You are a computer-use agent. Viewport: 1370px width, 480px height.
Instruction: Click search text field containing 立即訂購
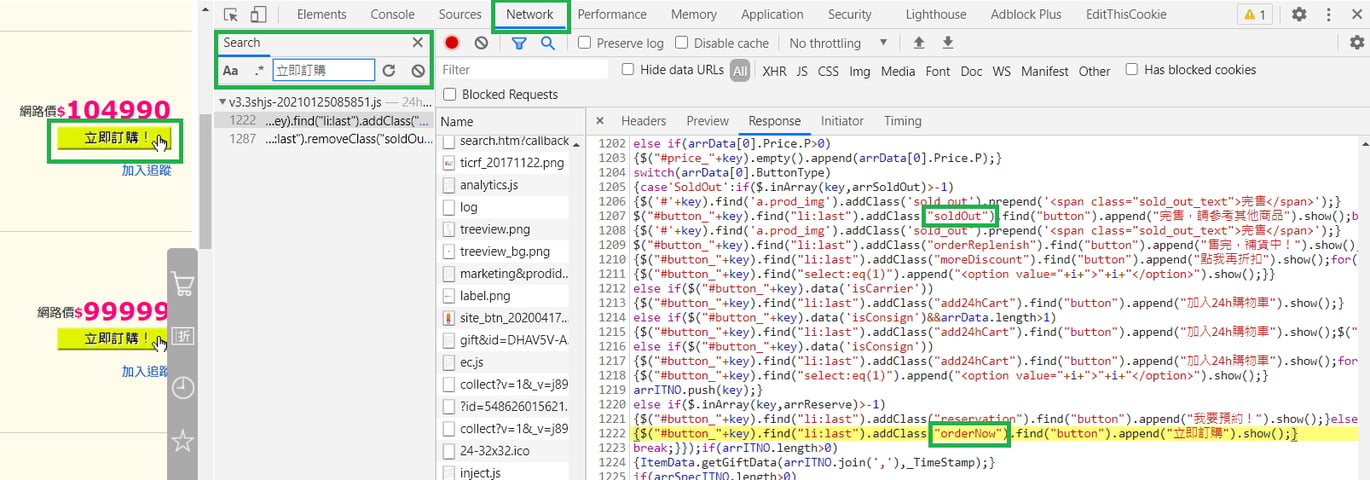click(323, 70)
